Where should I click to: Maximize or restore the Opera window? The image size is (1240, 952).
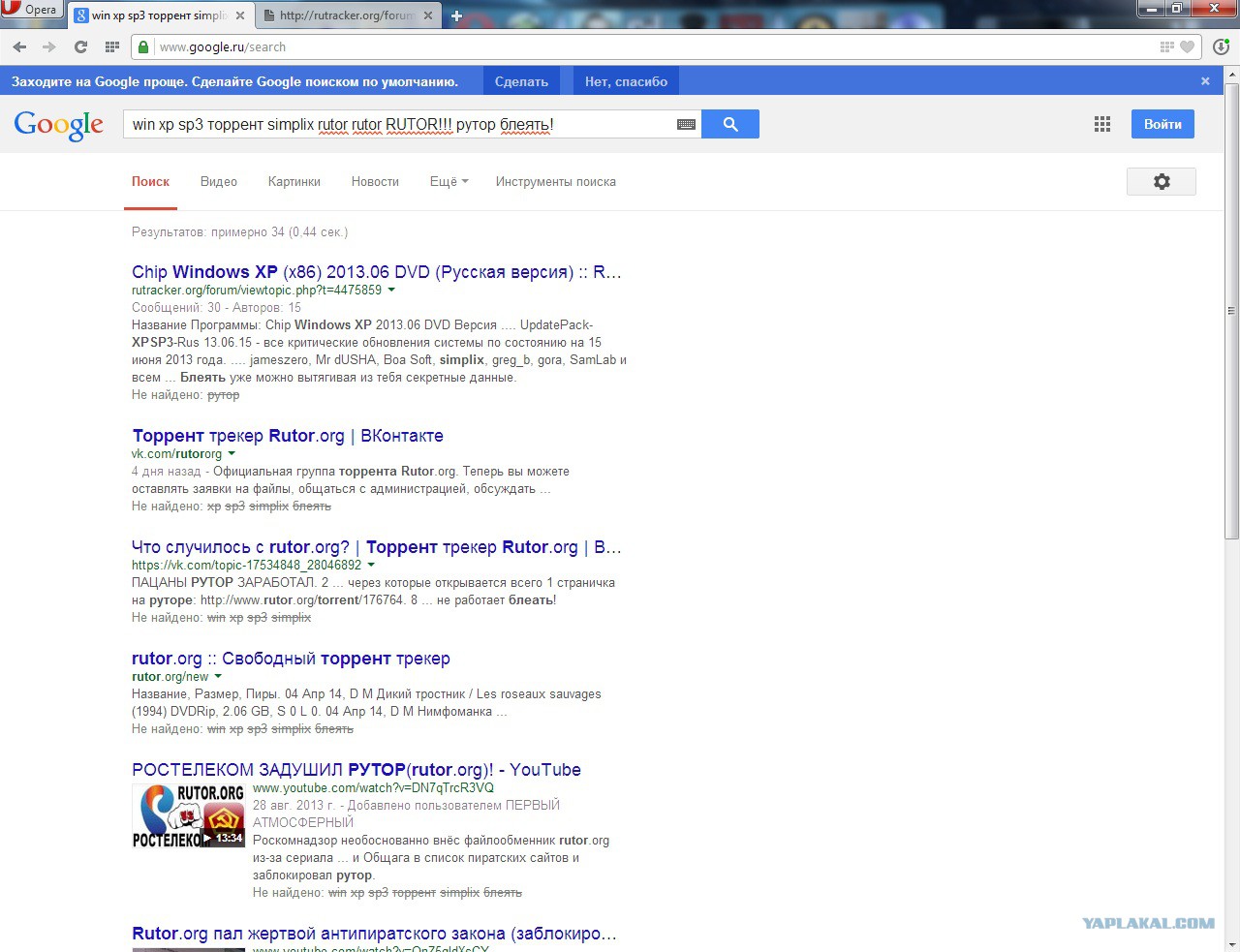1177,9
